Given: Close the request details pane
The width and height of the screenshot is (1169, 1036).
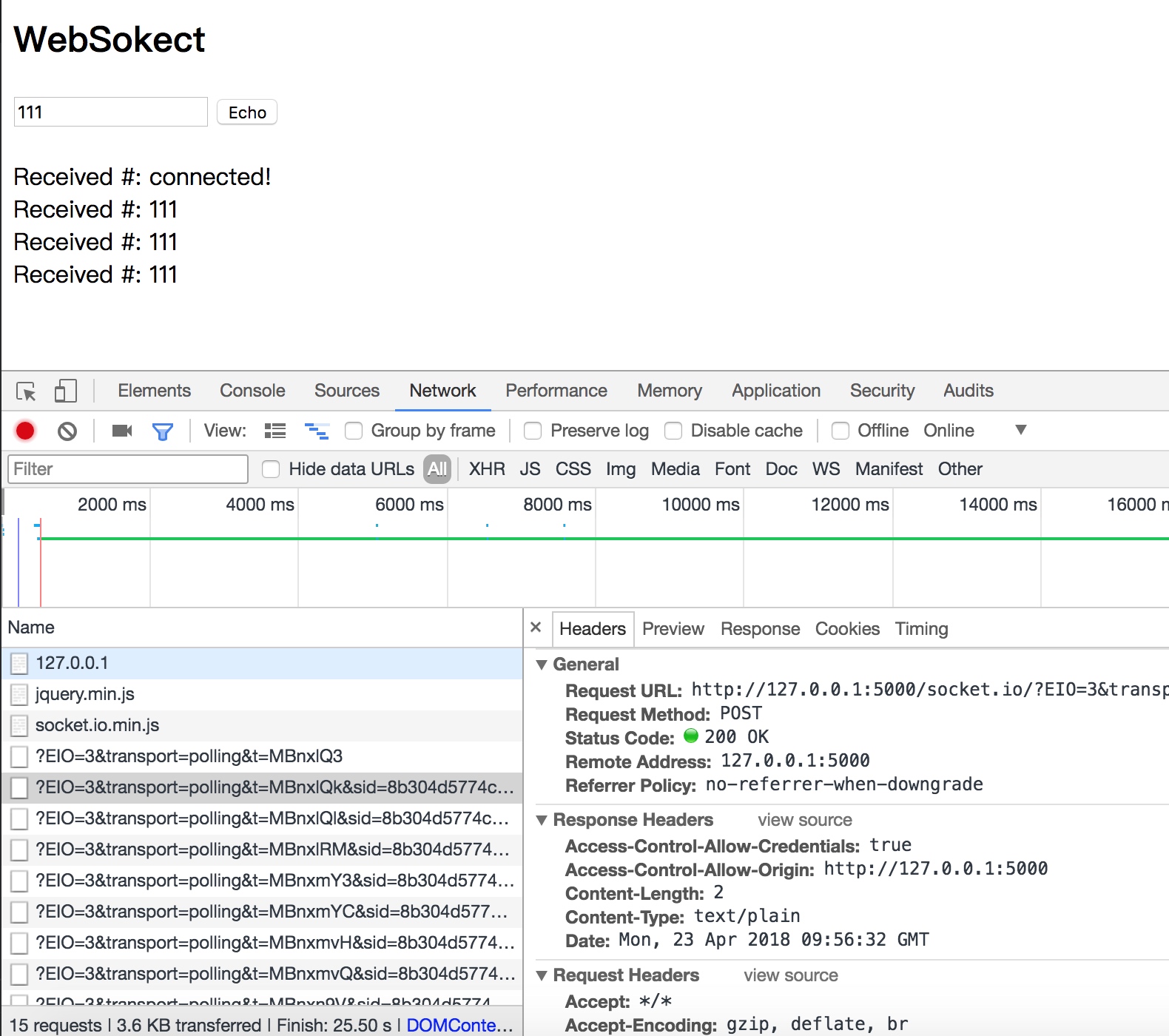Looking at the screenshot, I should pyautogui.click(x=536, y=628).
